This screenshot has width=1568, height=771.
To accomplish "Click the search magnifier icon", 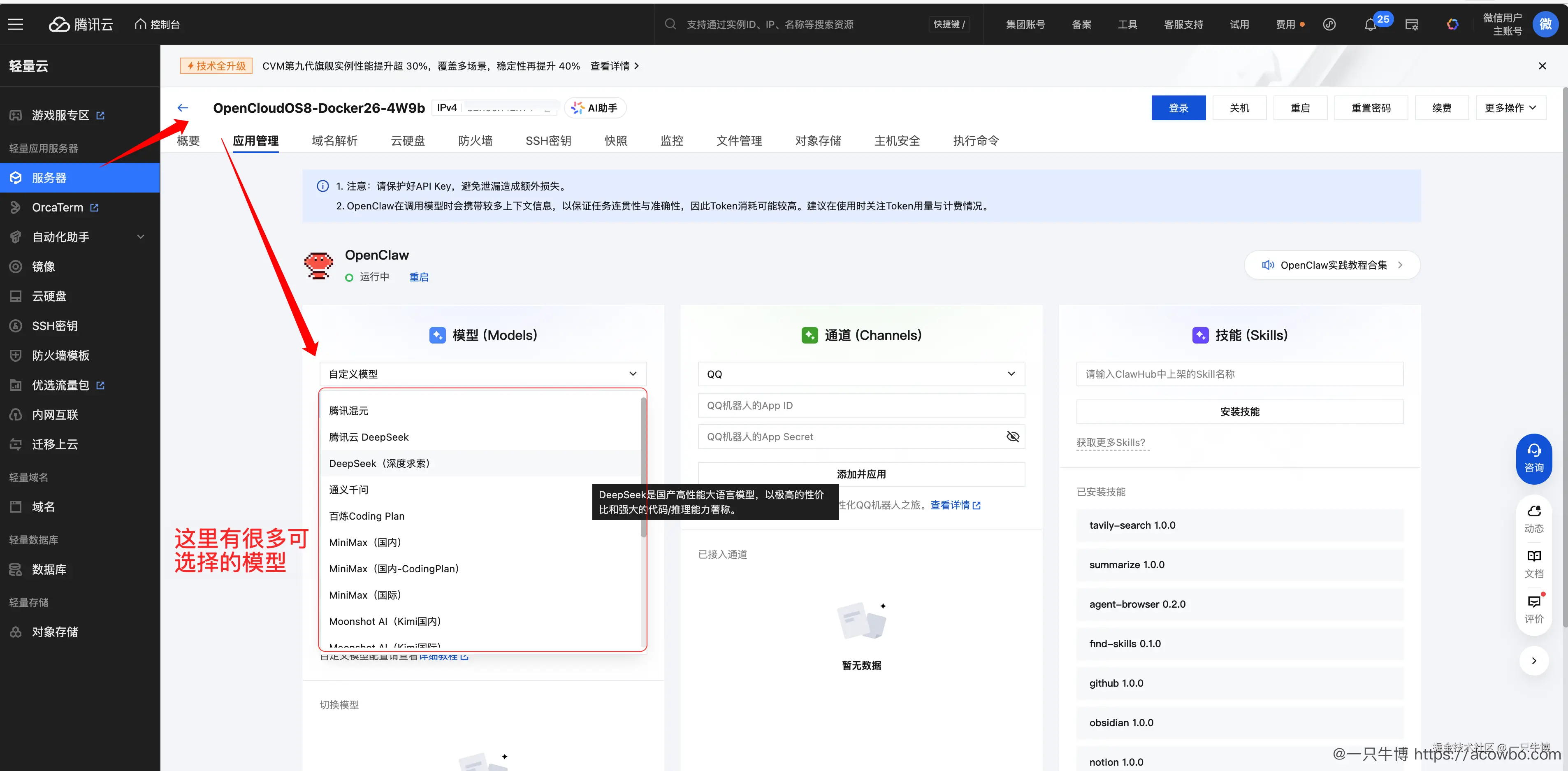I will pos(670,24).
